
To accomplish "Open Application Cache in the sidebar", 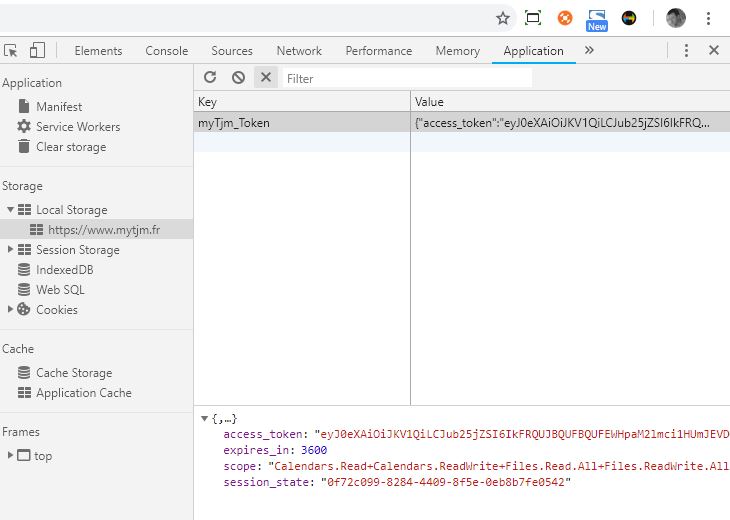I will tap(84, 393).
